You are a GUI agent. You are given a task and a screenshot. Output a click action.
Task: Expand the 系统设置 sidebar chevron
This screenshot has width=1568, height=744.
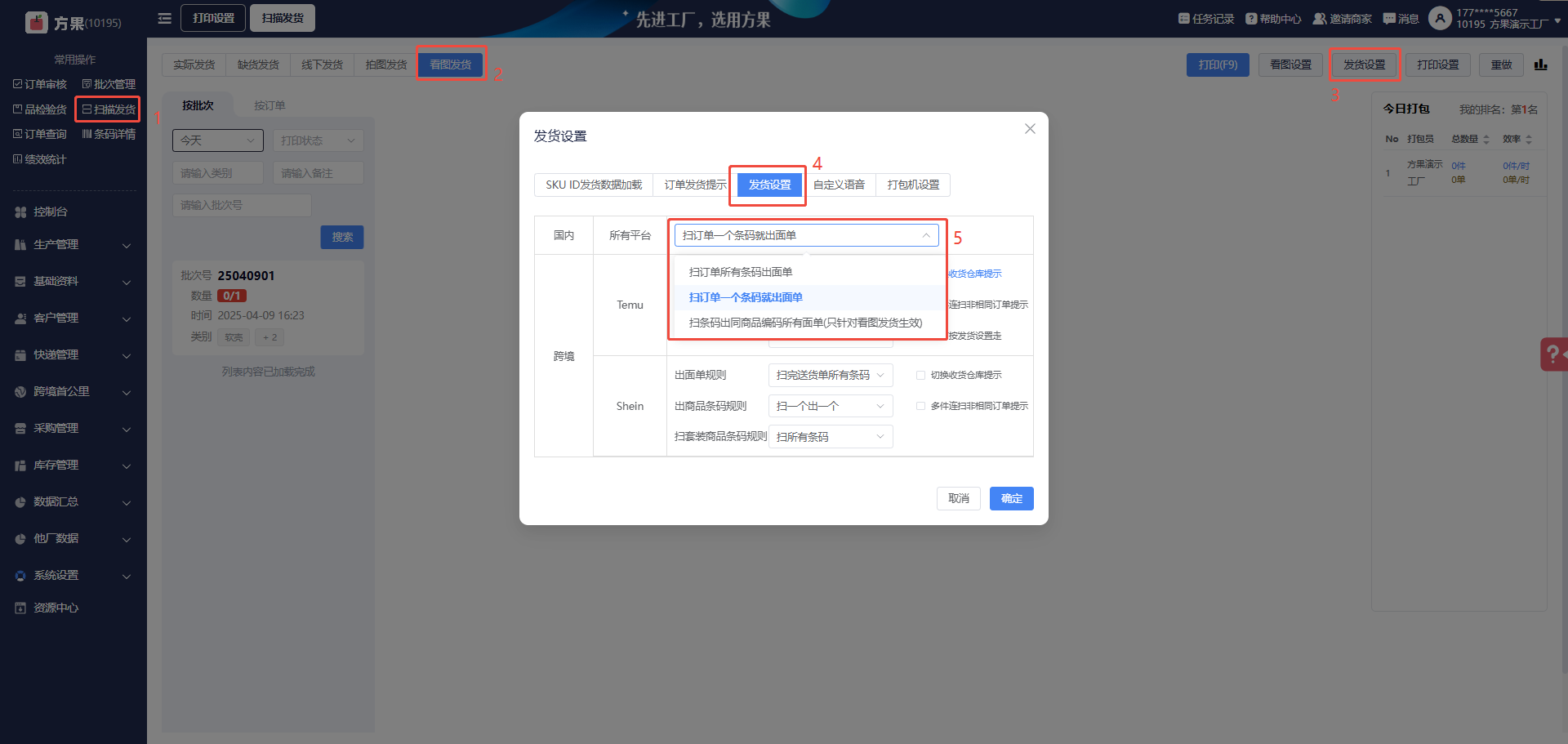127,576
